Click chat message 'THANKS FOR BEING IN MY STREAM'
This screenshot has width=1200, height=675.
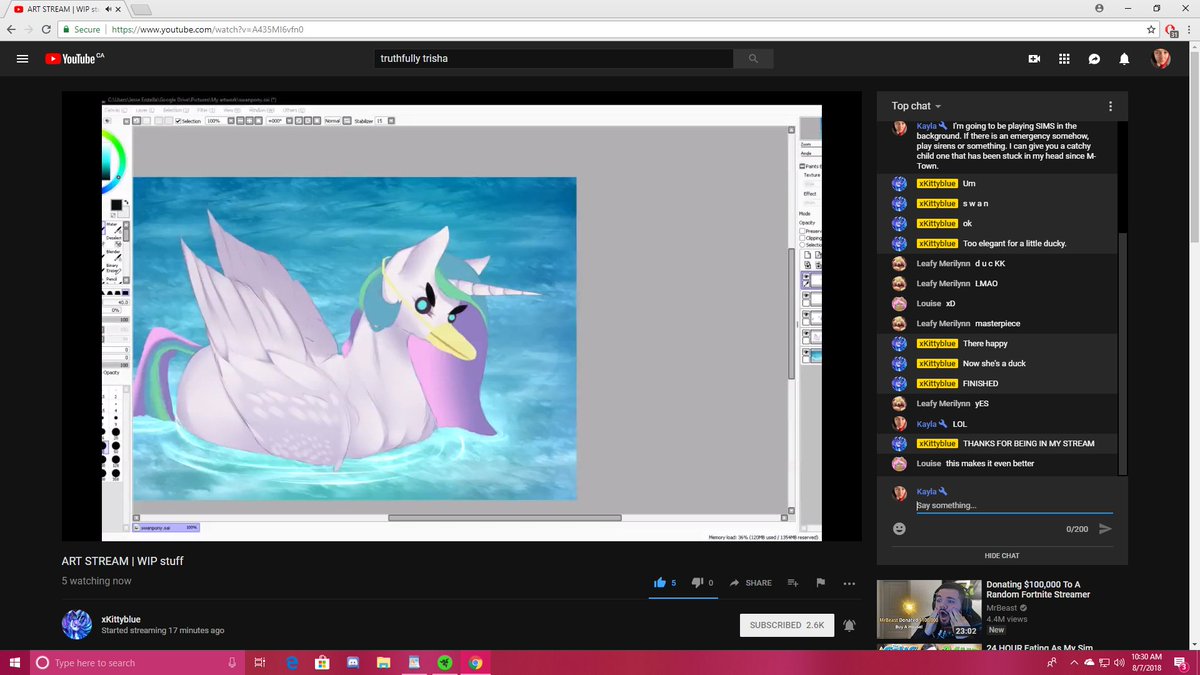1029,443
